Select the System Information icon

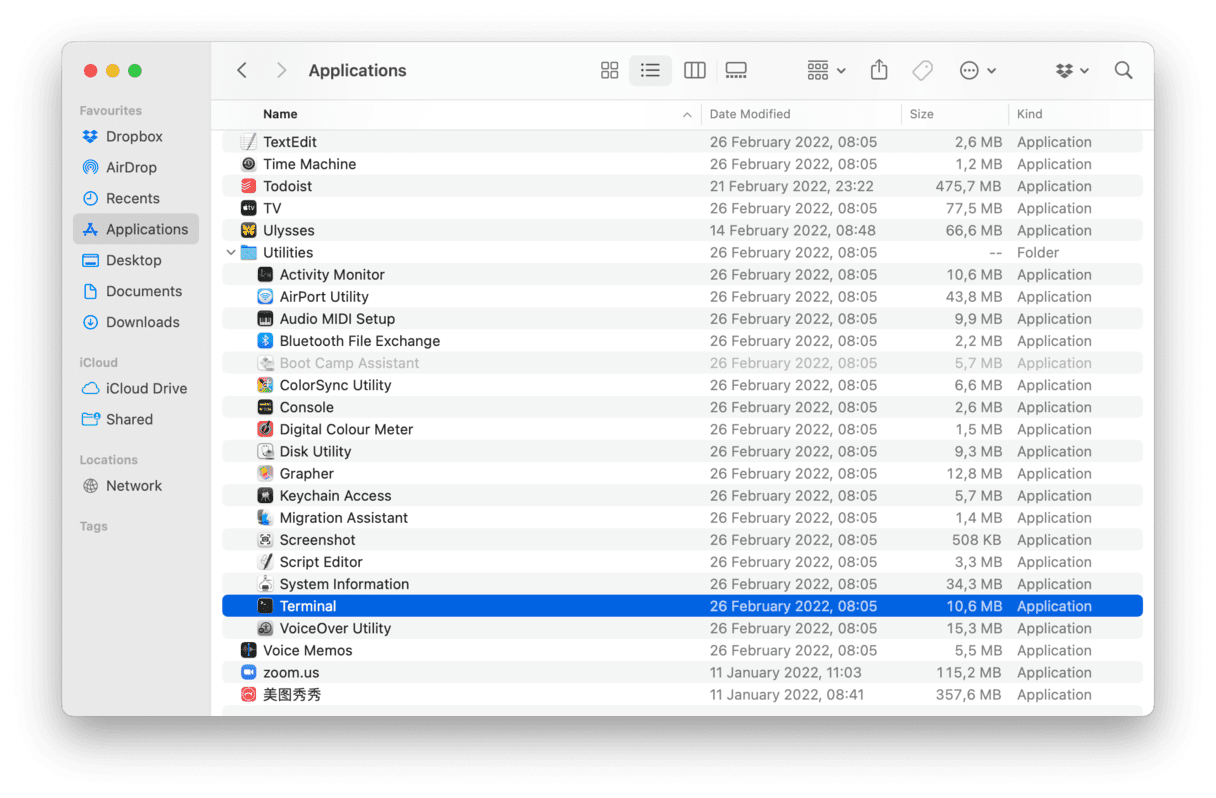265,584
